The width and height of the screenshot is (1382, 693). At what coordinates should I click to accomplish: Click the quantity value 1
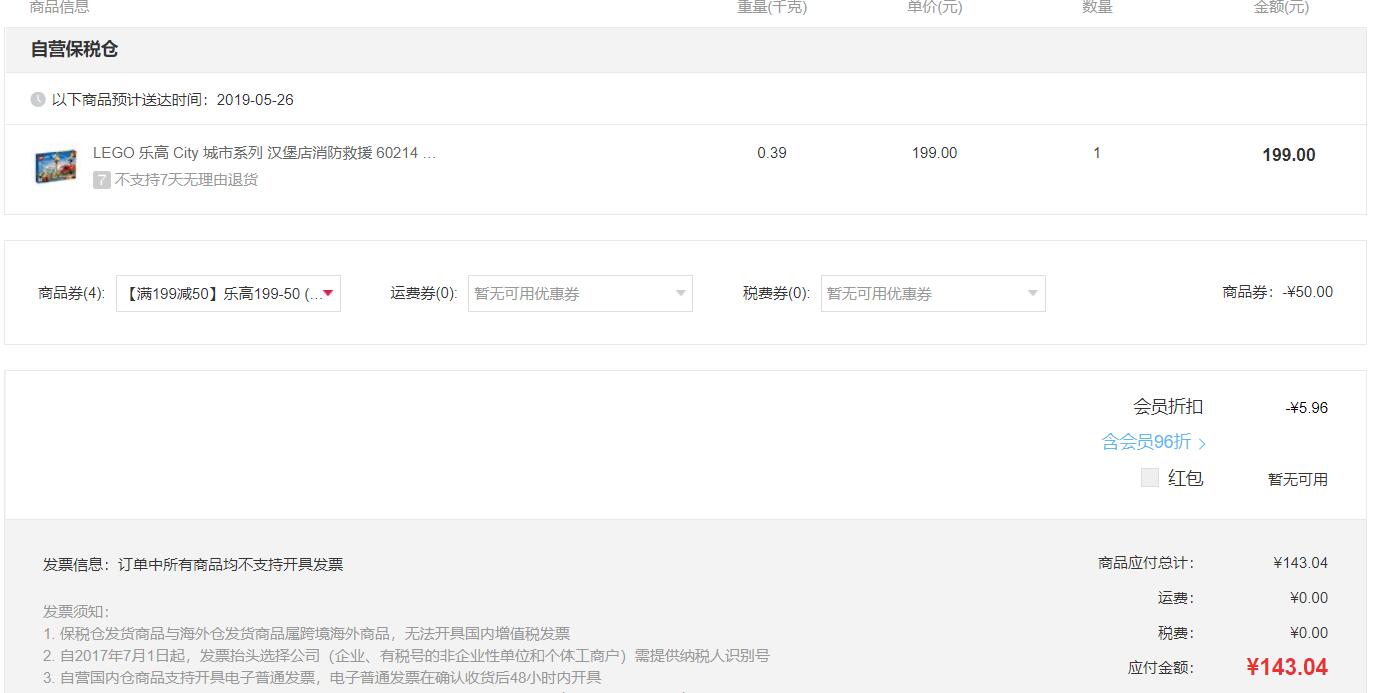1097,153
